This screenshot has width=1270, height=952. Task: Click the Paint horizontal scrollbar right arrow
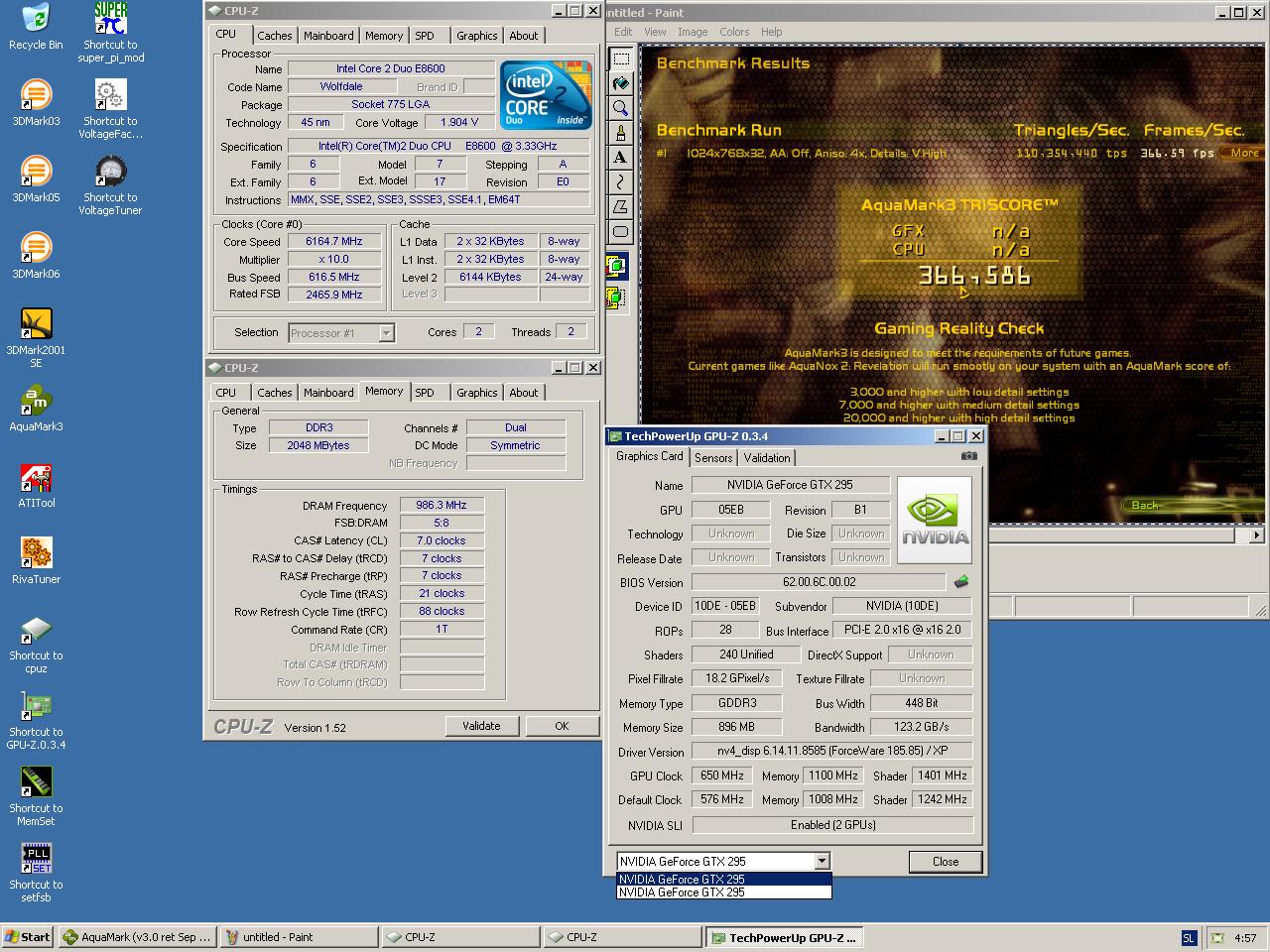tap(1256, 535)
